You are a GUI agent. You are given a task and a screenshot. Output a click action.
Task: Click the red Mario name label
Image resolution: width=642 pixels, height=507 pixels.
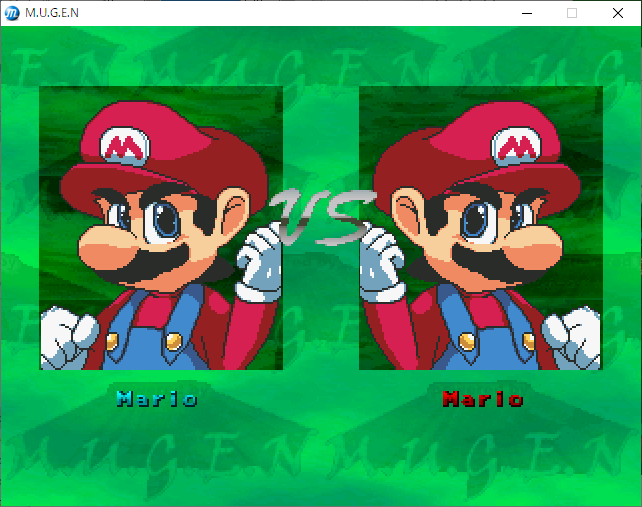click(x=483, y=399)
